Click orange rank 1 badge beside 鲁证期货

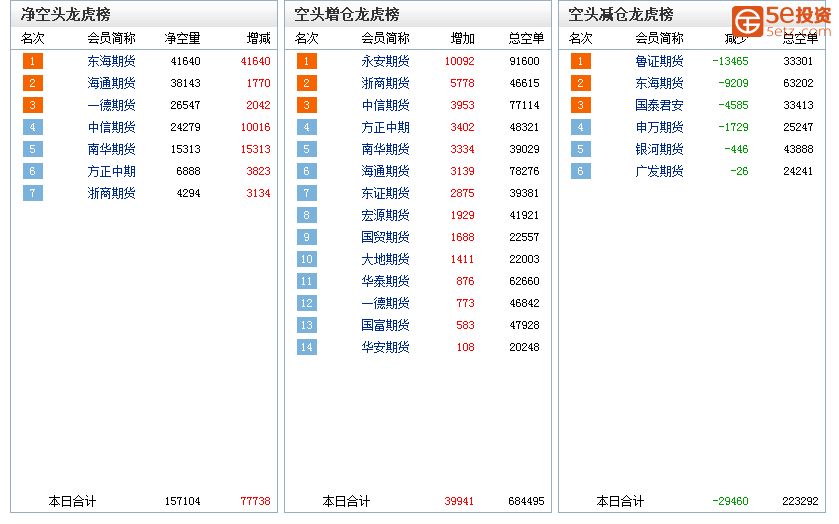[581, 61]
